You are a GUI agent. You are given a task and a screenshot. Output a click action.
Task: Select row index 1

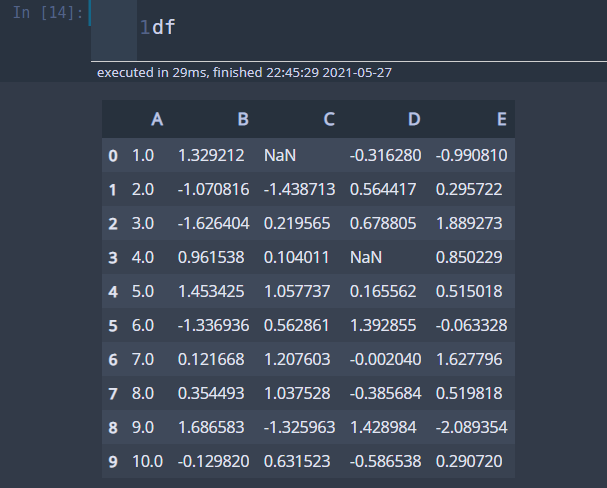click(113, 190)
